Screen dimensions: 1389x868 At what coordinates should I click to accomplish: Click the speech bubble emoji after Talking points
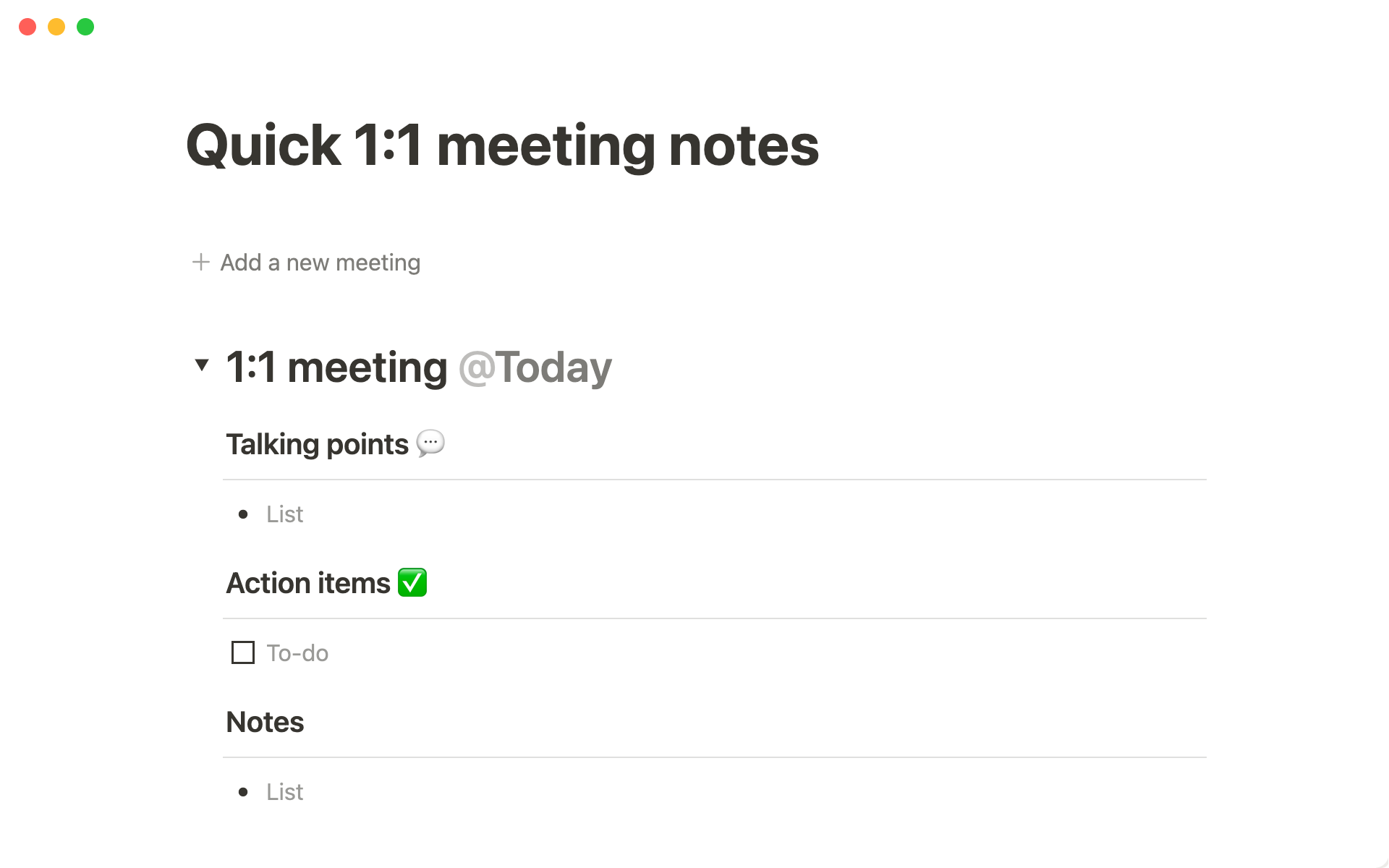[x=430, y=443]
